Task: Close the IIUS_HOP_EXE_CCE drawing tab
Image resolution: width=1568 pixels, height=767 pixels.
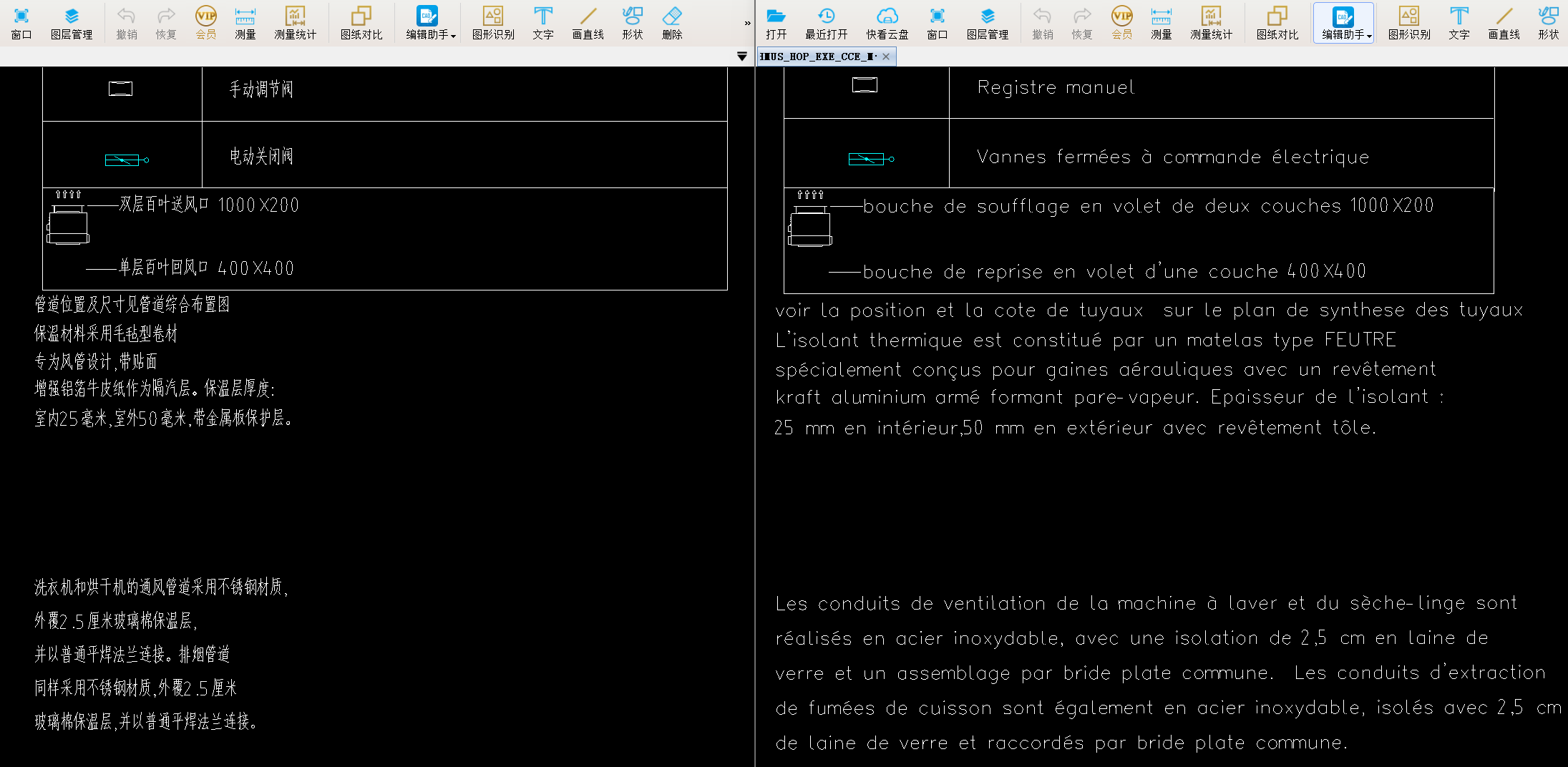Action: click(886, 57)
